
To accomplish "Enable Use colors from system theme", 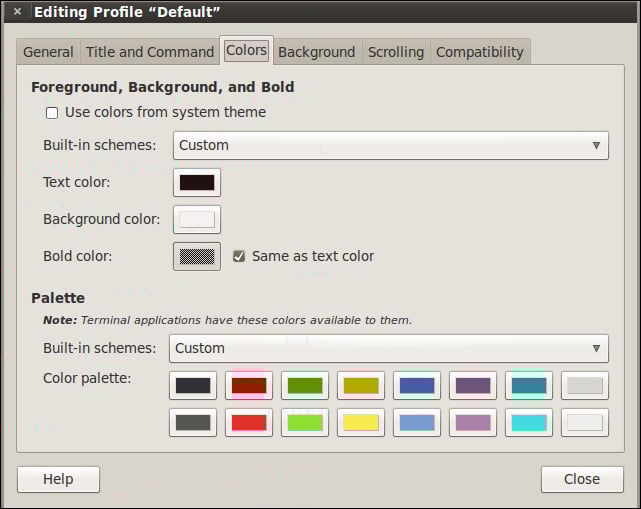I will click(x=52, y=112).
